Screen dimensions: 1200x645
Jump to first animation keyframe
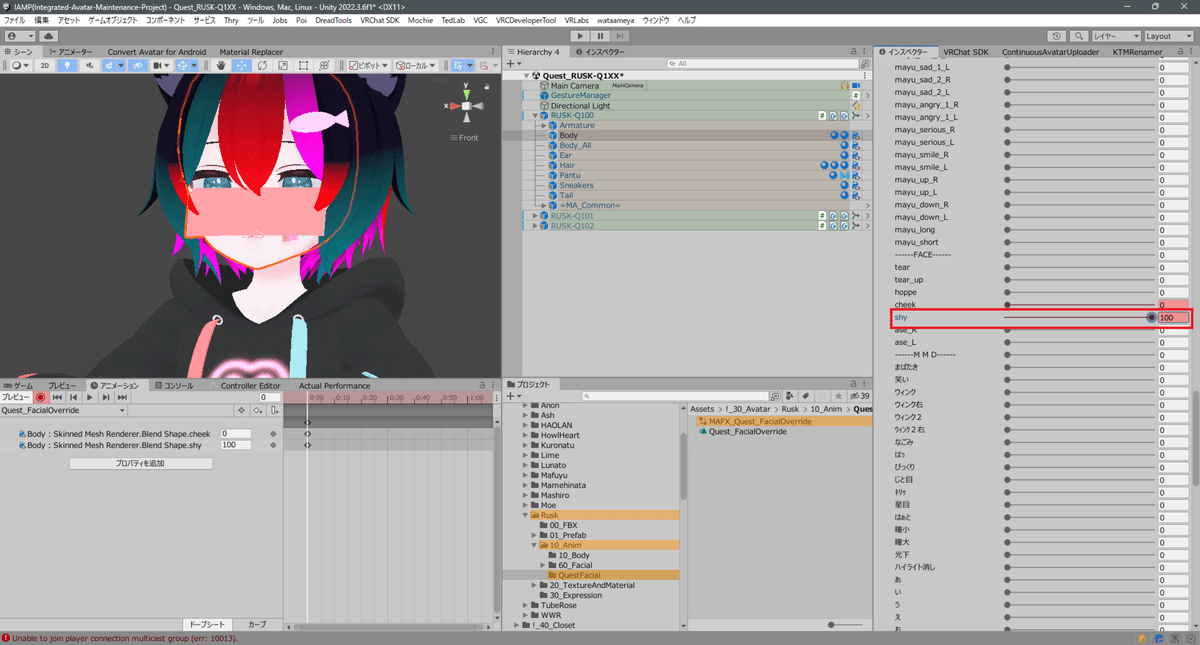pyautogui.click(x=57, y=397)
